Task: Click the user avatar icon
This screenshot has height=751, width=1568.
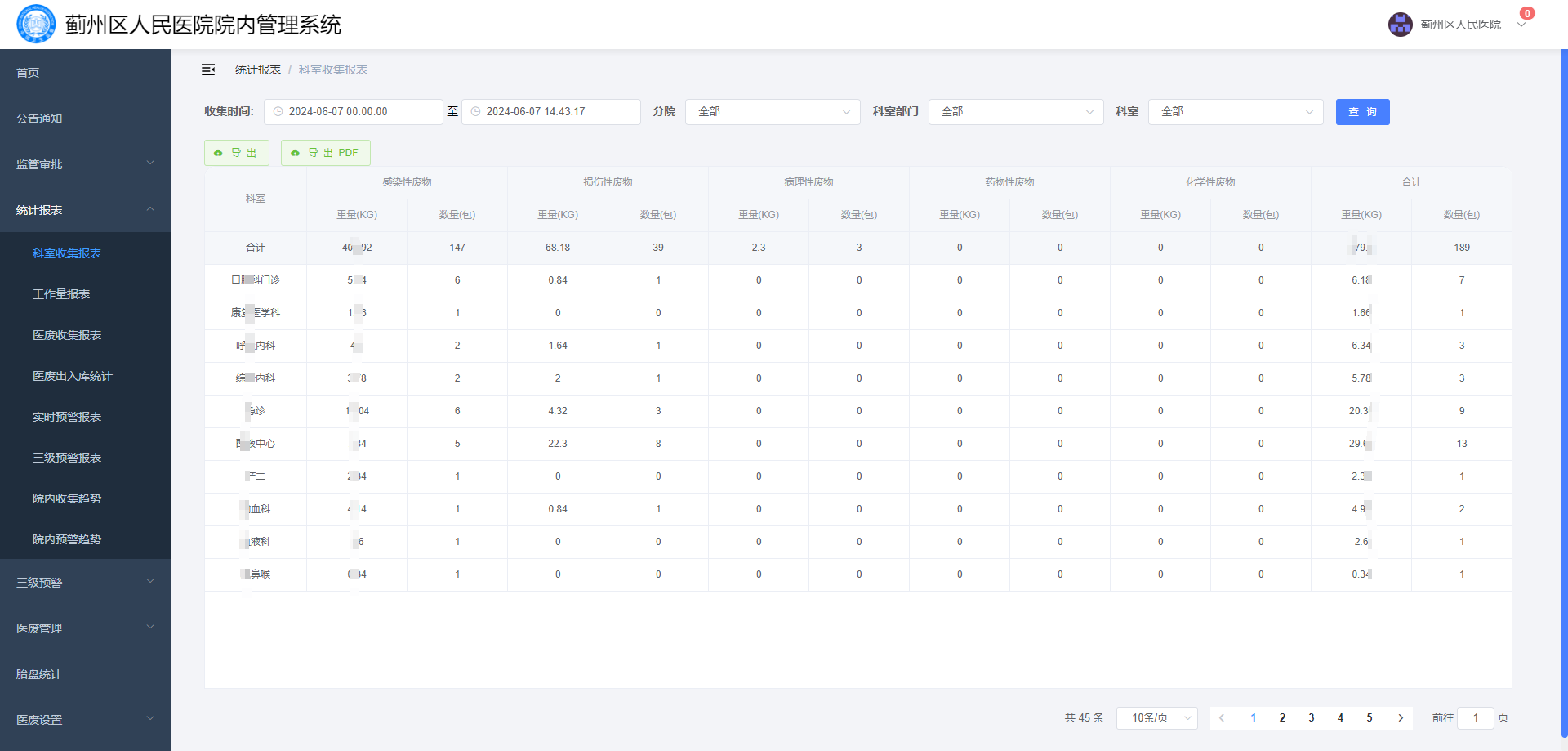Action: [x=1400, y=25]
